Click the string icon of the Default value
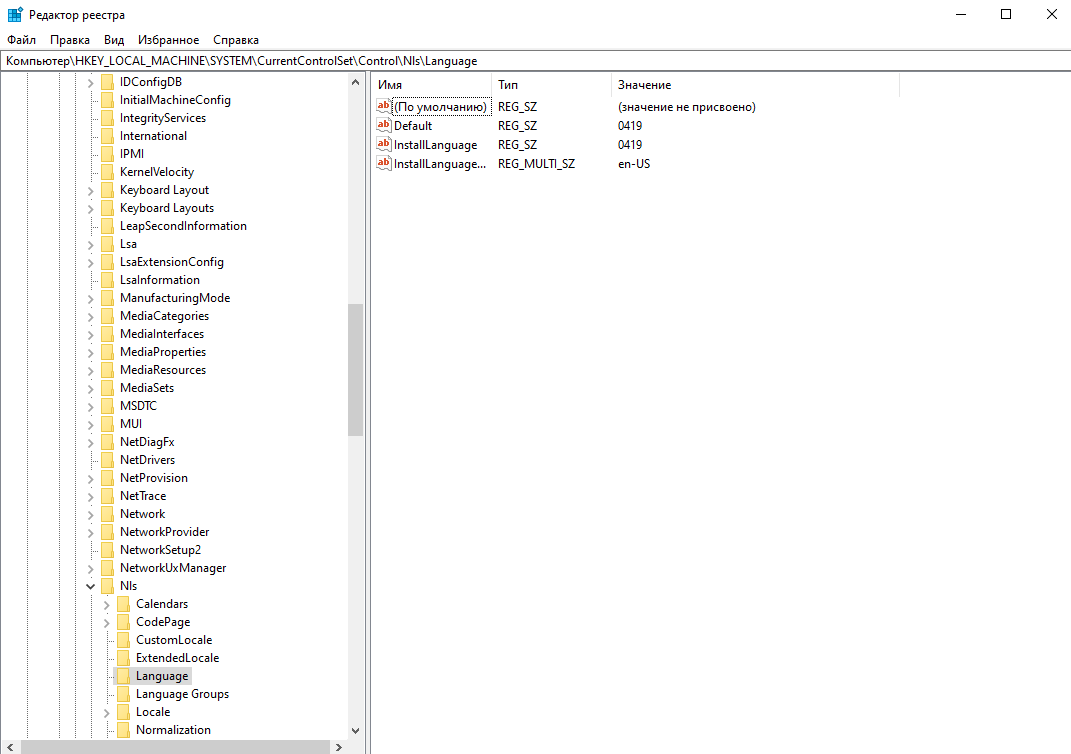The image size is (1071, 754). click(x=384, y=125)
